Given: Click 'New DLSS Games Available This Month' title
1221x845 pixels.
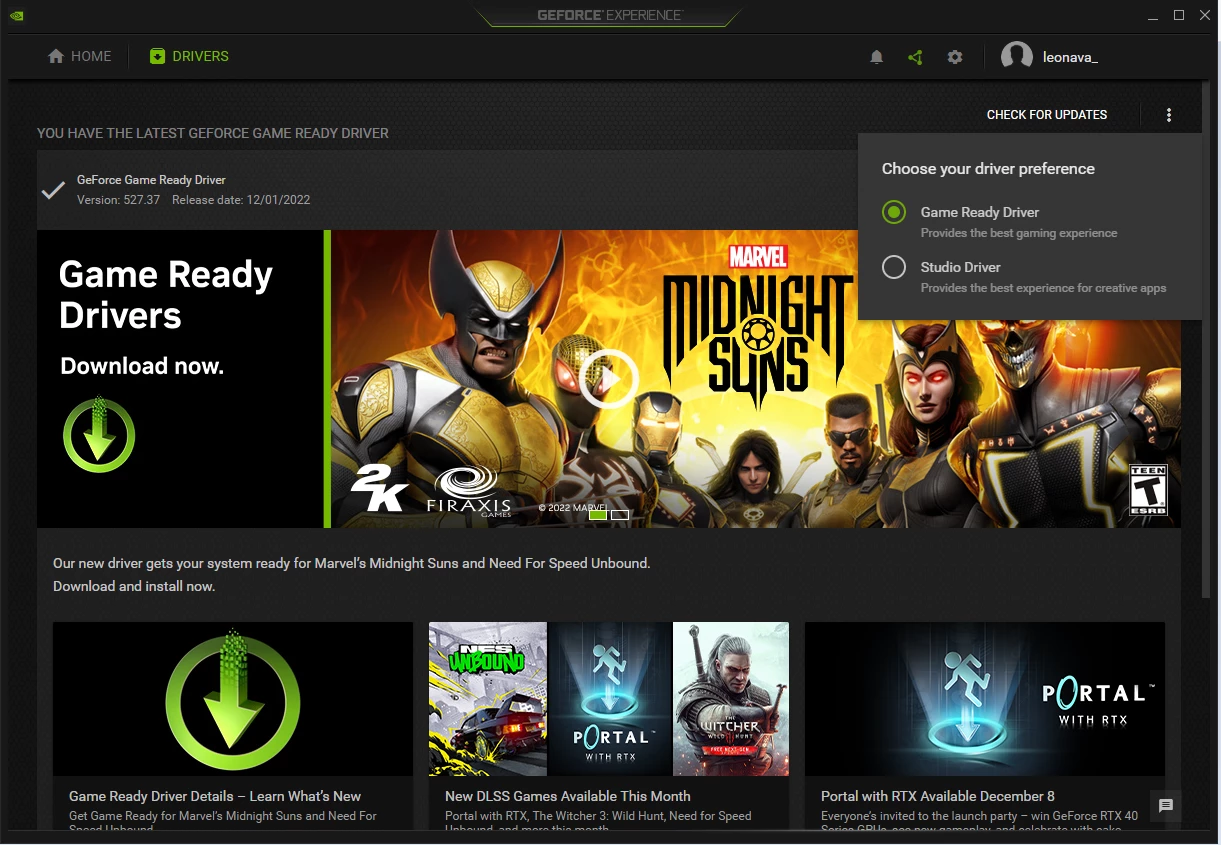Looking at the screenshot, I should tap(567, 796).
